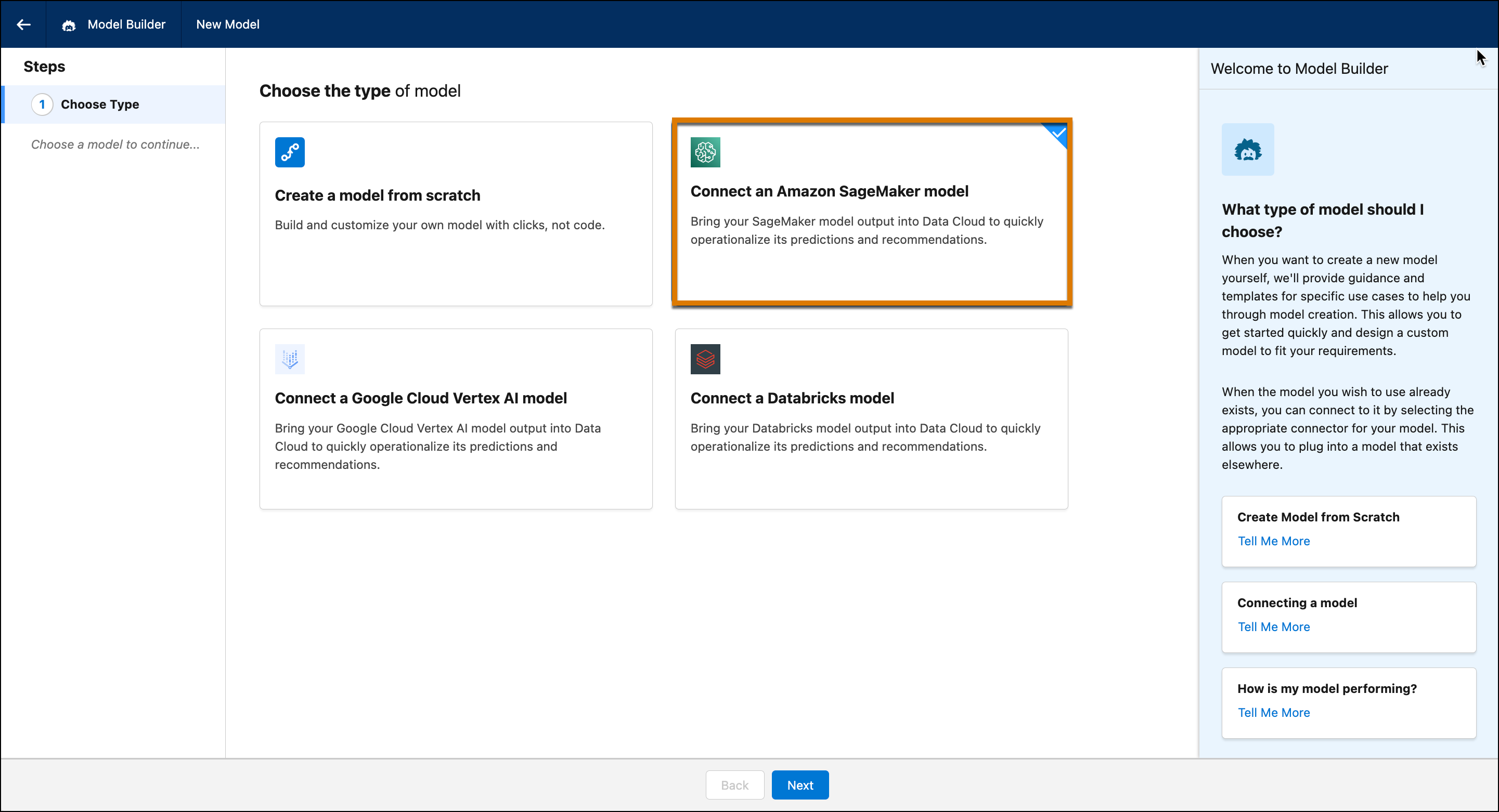Click the Databricks red layers icon
Screen dimensions: 1499x812
coord(705,359)
